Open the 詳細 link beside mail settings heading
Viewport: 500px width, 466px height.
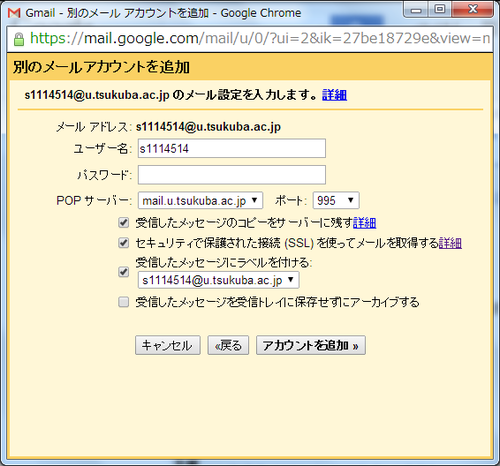(x=334, y=95)
